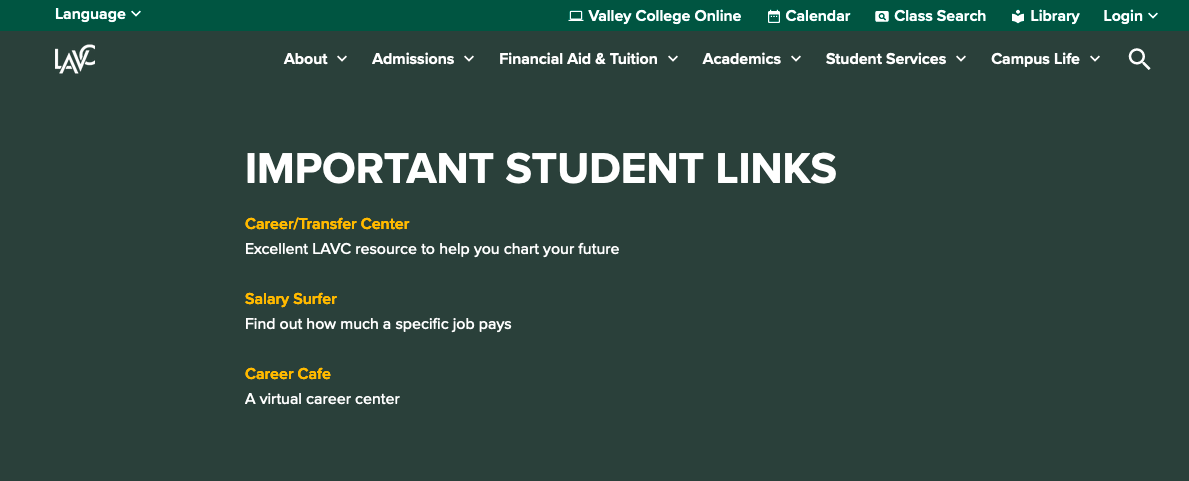The image size is (1189, 481).
Task: Open the site search magnifier
Action: (1139, 59)
